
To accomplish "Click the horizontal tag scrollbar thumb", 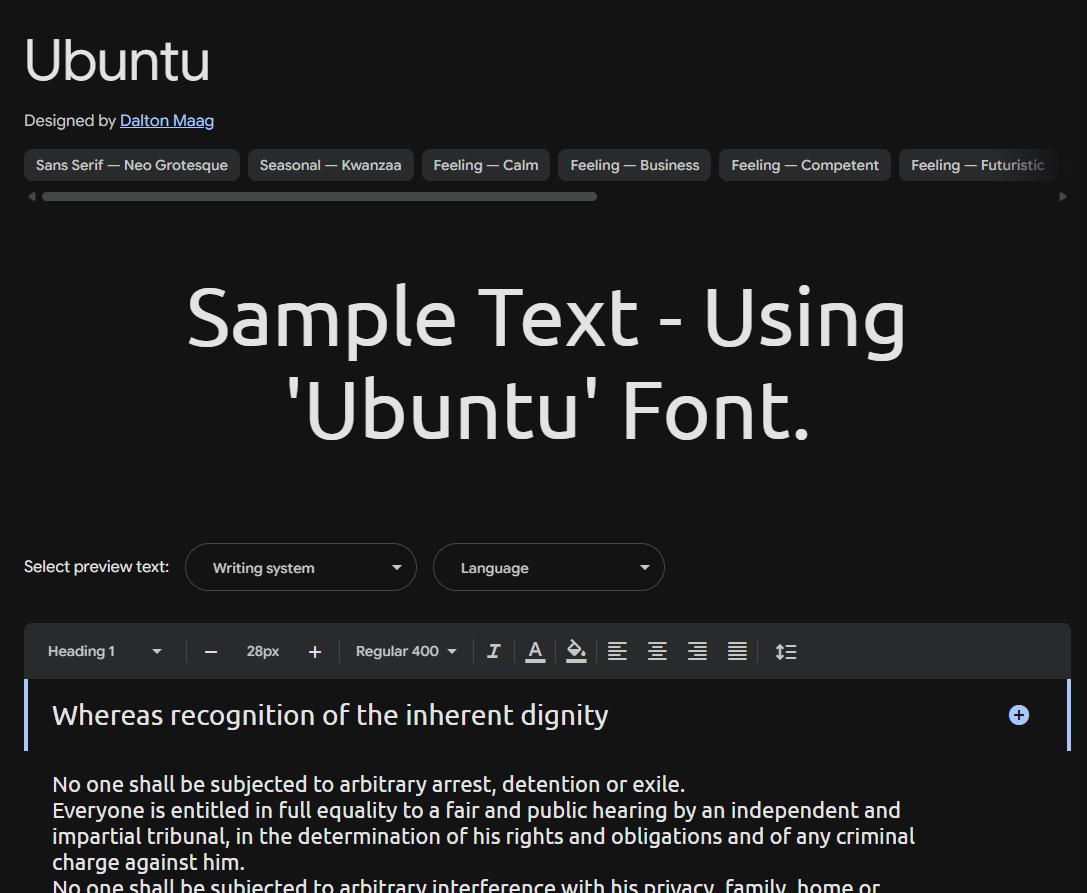I will tap(319, 197).
